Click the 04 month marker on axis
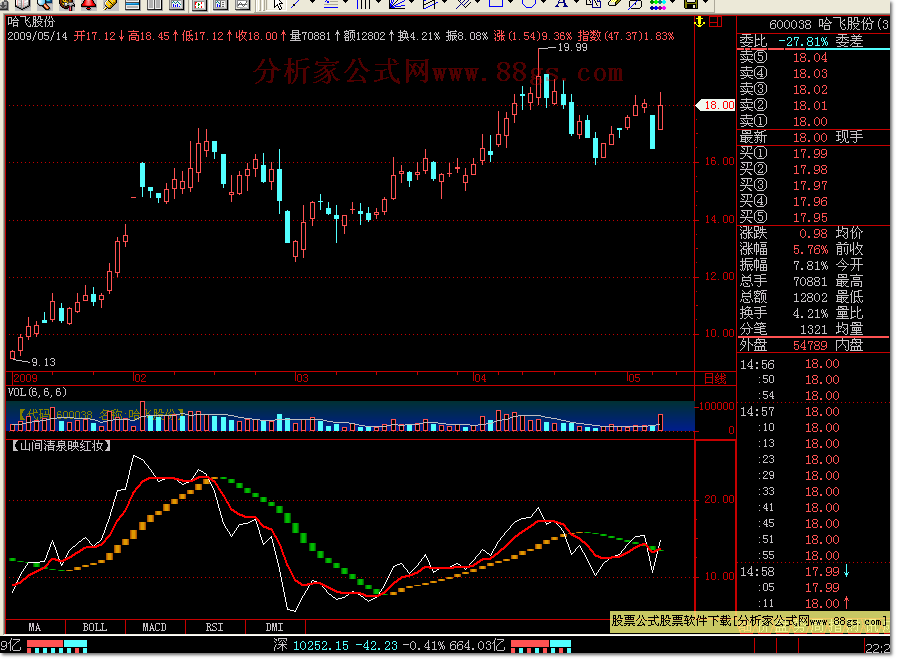 click(480, 378)
